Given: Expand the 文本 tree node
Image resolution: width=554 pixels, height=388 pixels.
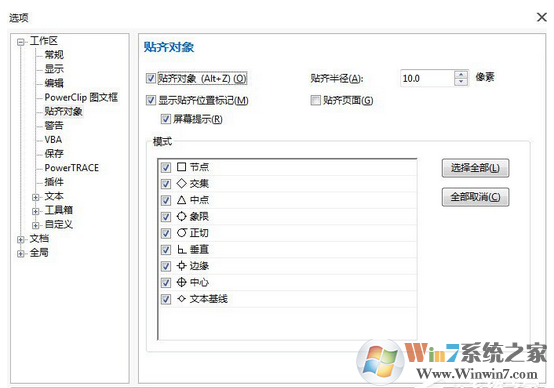Looking at the screenshot, I should [x=35, y=197].
